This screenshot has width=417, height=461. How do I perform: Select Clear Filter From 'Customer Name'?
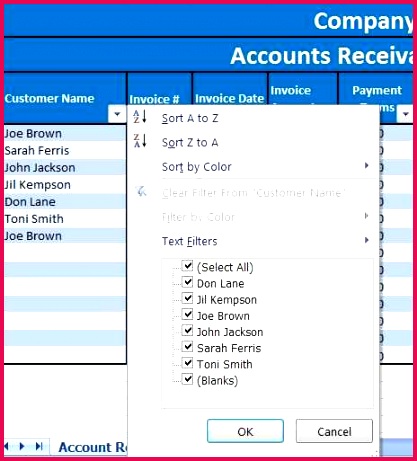[x=253, y=193]
